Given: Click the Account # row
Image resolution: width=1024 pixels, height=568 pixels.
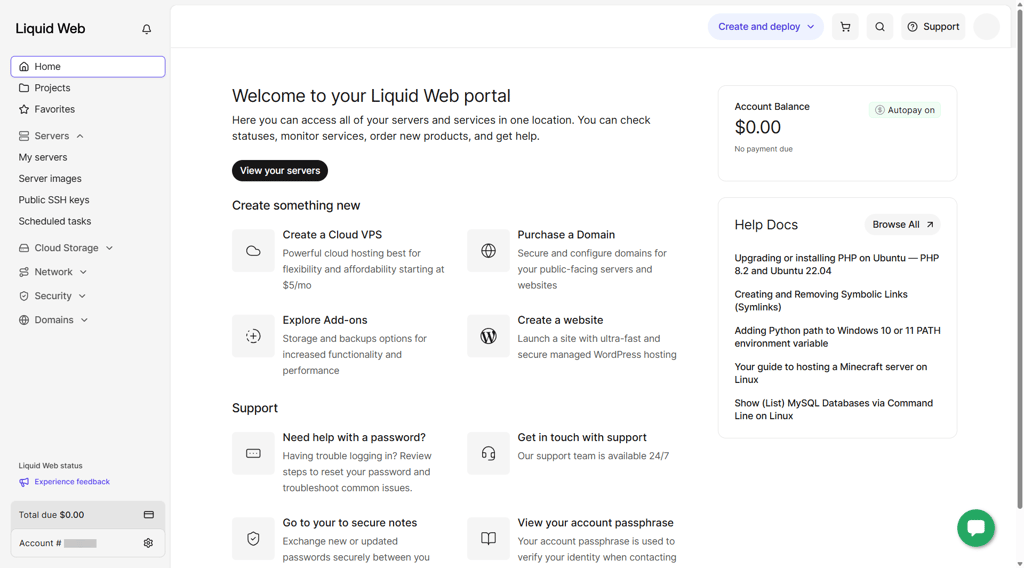Looking at the screenshot, I should pos(88,543).
